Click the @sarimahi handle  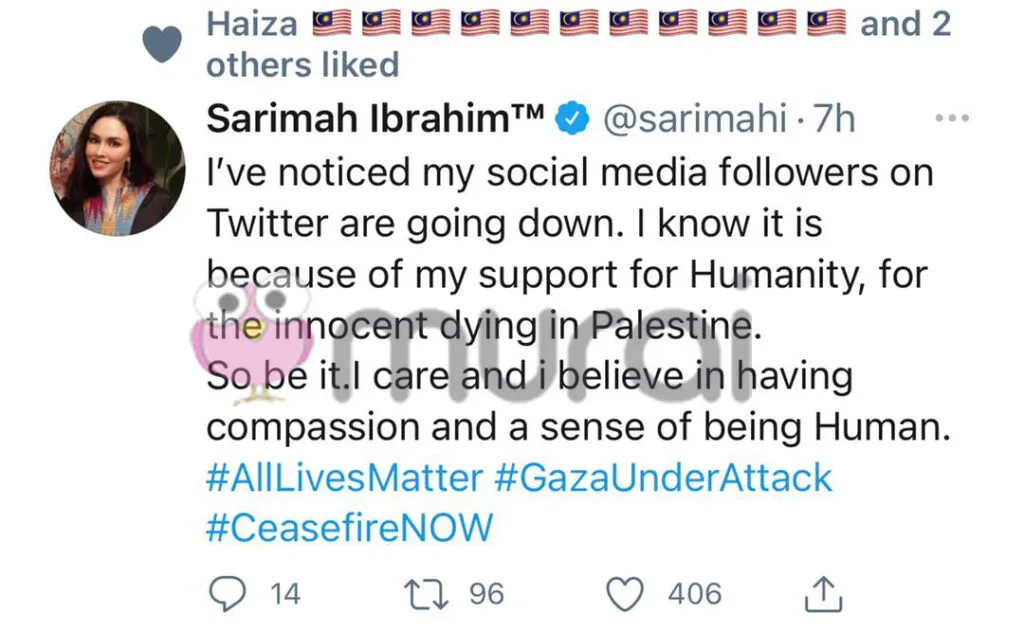(696, 120)
